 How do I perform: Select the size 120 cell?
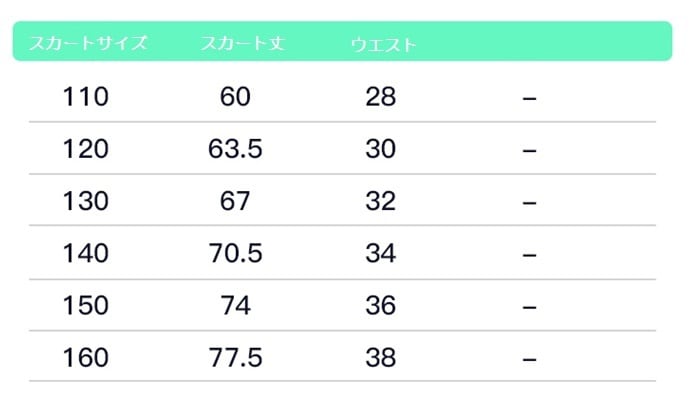pos(85,150)
